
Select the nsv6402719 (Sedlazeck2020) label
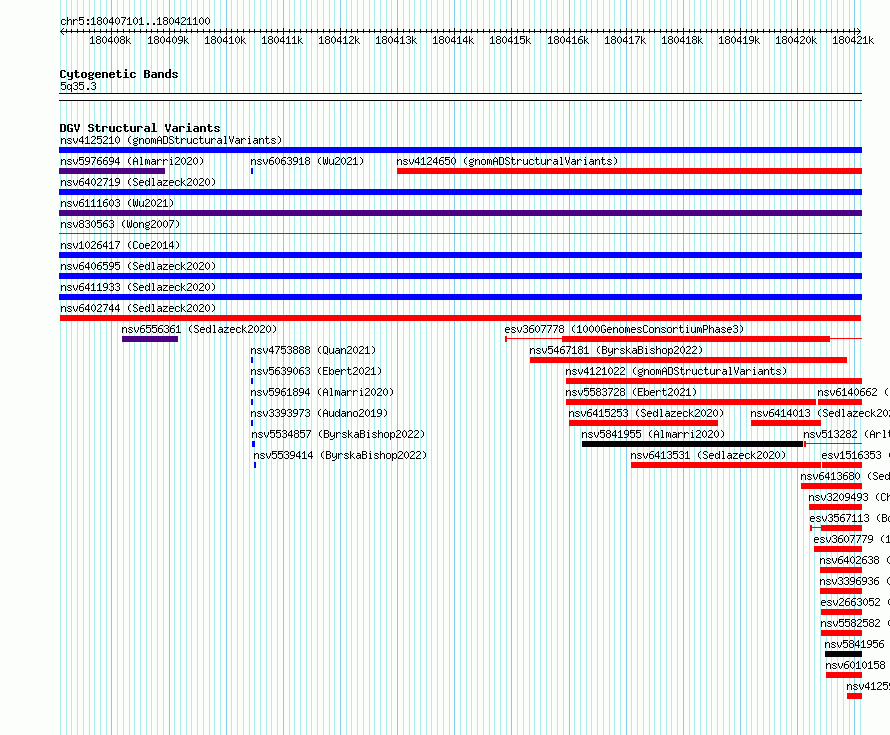click(138, 182)
